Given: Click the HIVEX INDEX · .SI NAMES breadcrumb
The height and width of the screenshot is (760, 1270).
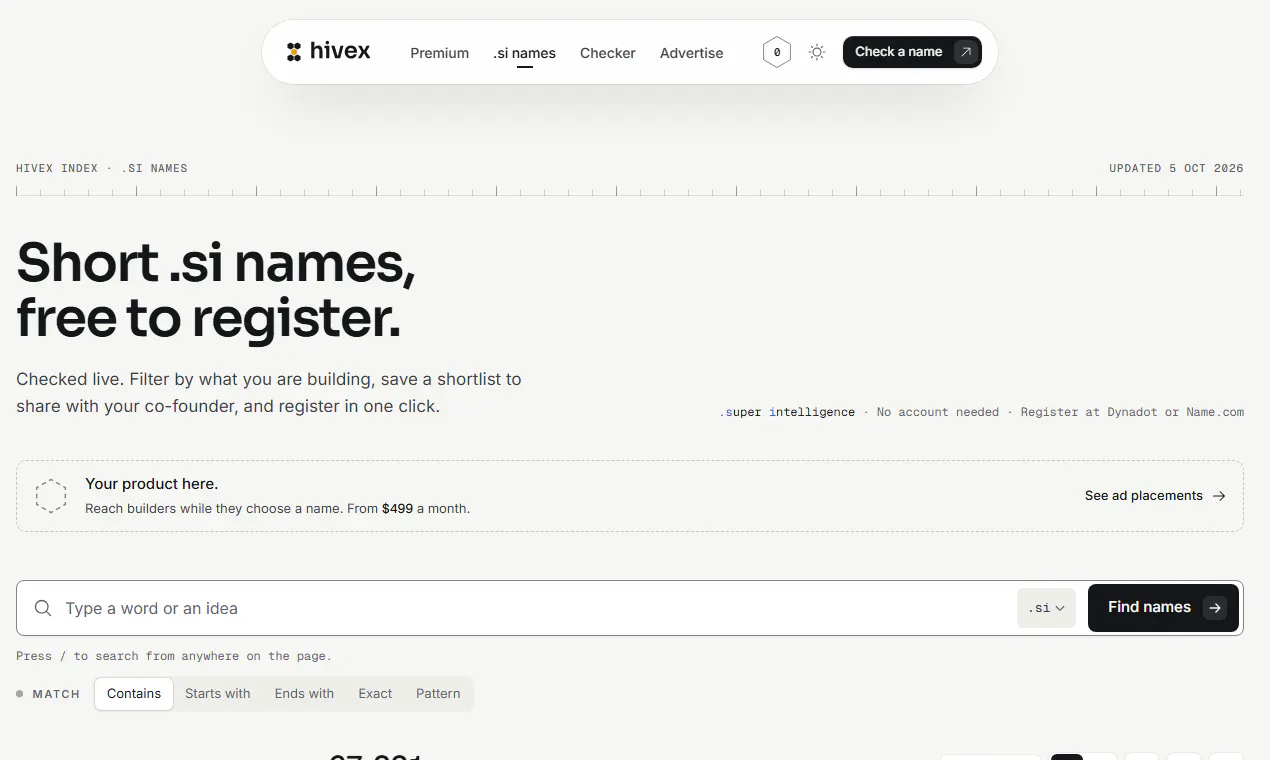Looking at the screenshot, I should pos(102,168).
